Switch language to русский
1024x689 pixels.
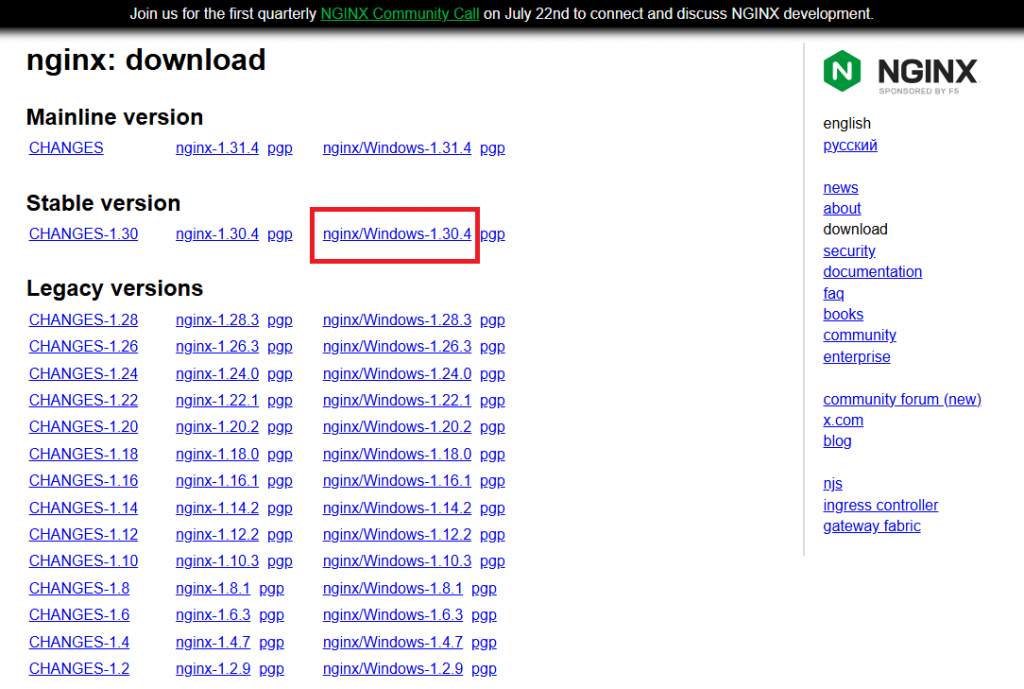pyautogui.click(x=850, y=146)
